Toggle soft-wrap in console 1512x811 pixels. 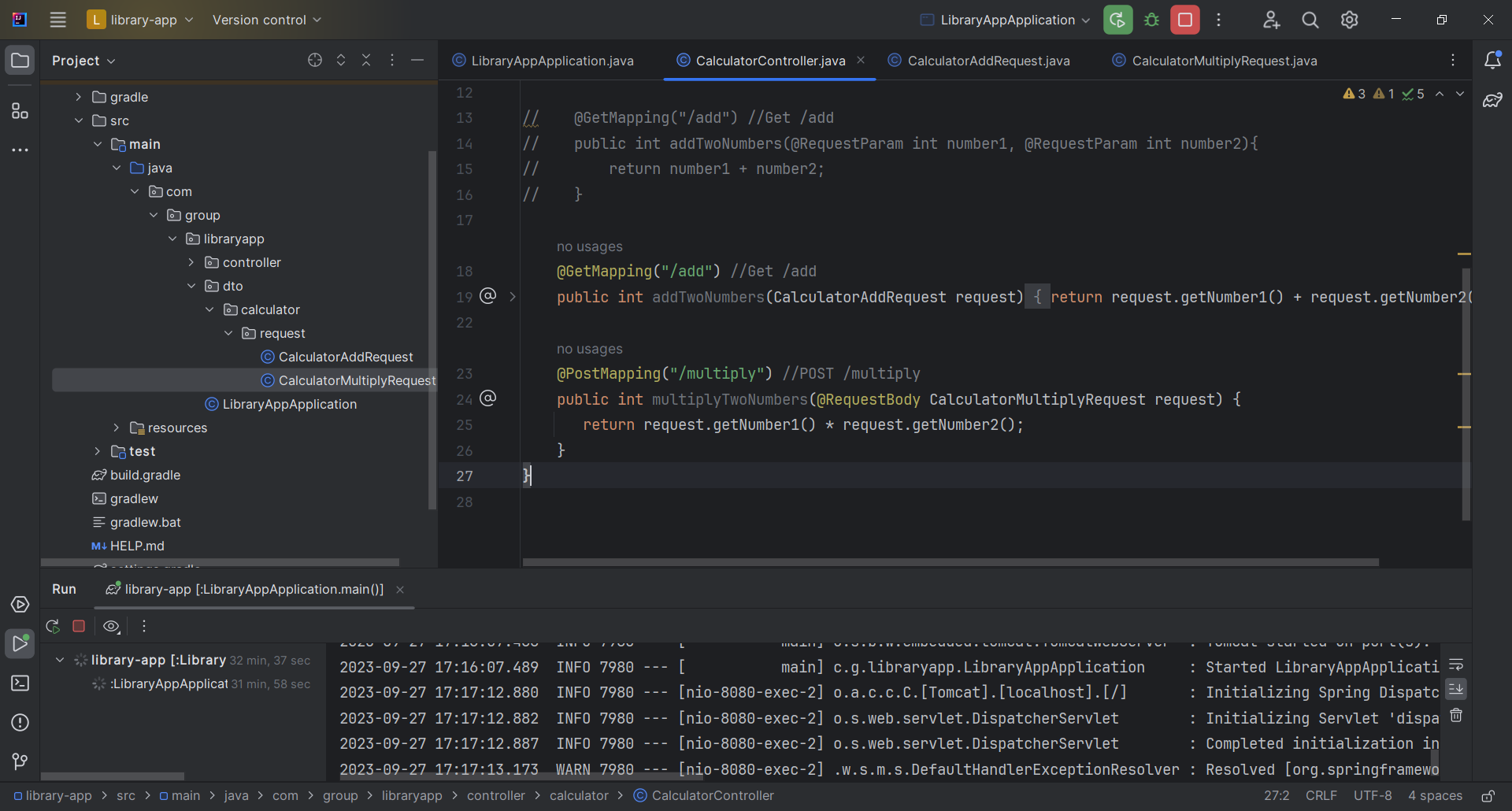(1456, 665)
